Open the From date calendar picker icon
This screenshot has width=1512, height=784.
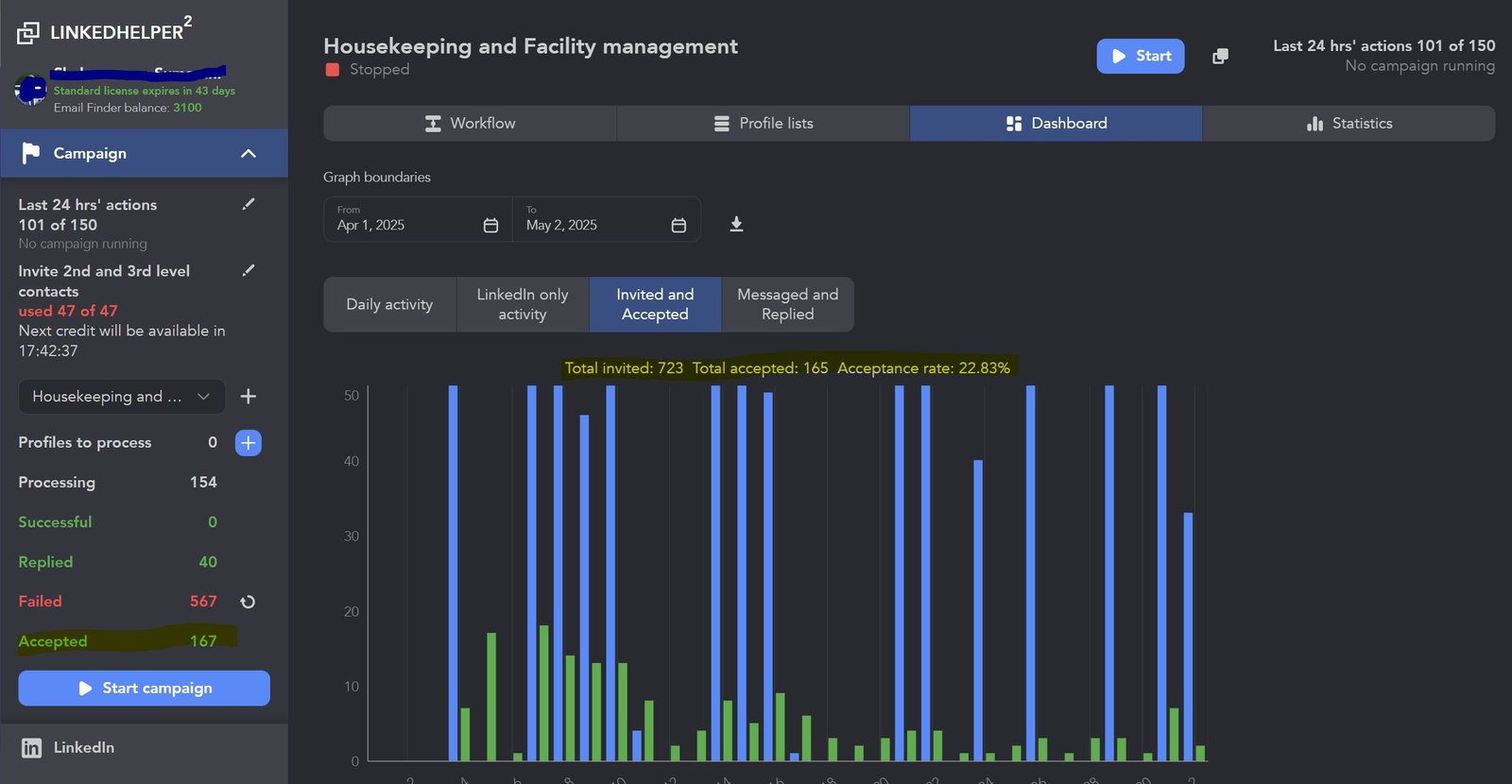[x=490, y=225]
